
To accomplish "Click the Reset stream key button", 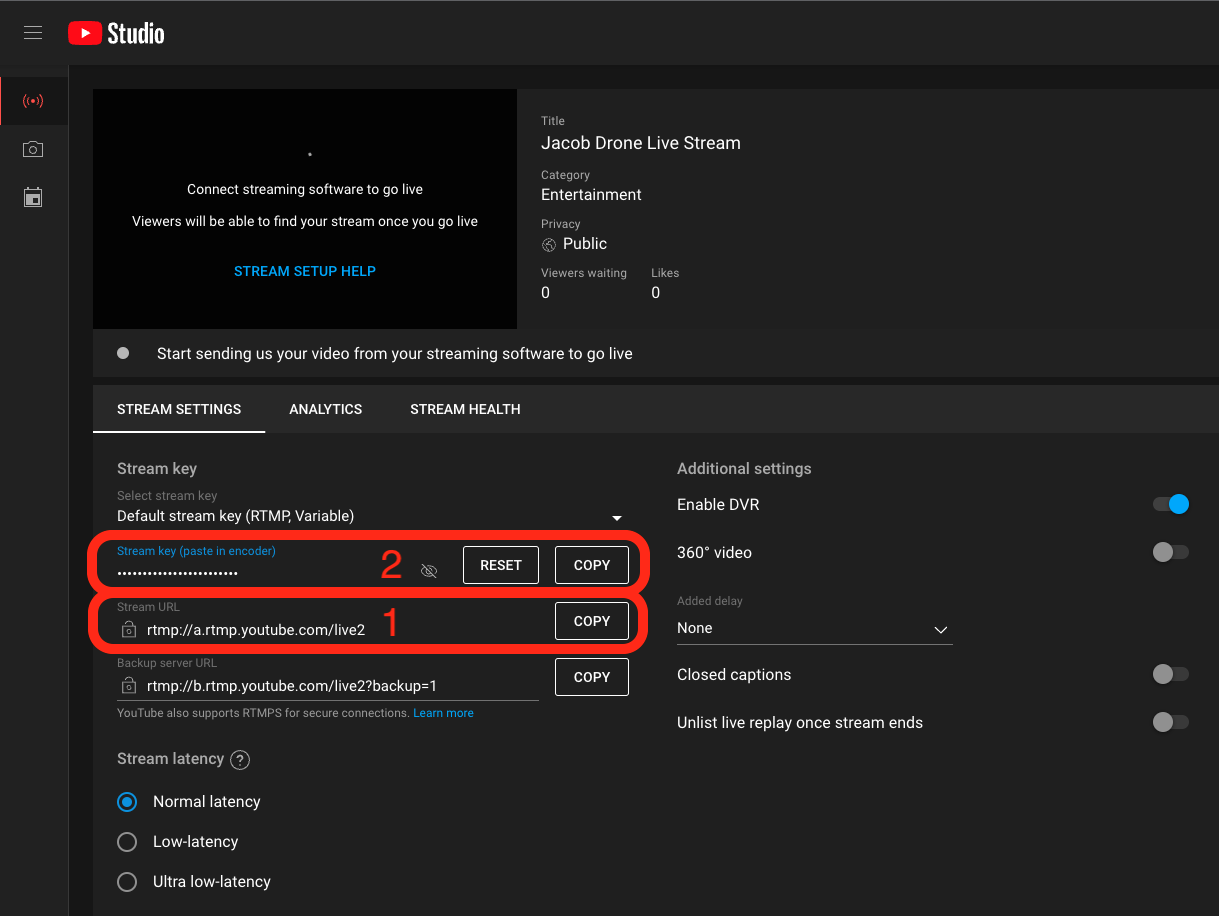I will click(501, 565).
